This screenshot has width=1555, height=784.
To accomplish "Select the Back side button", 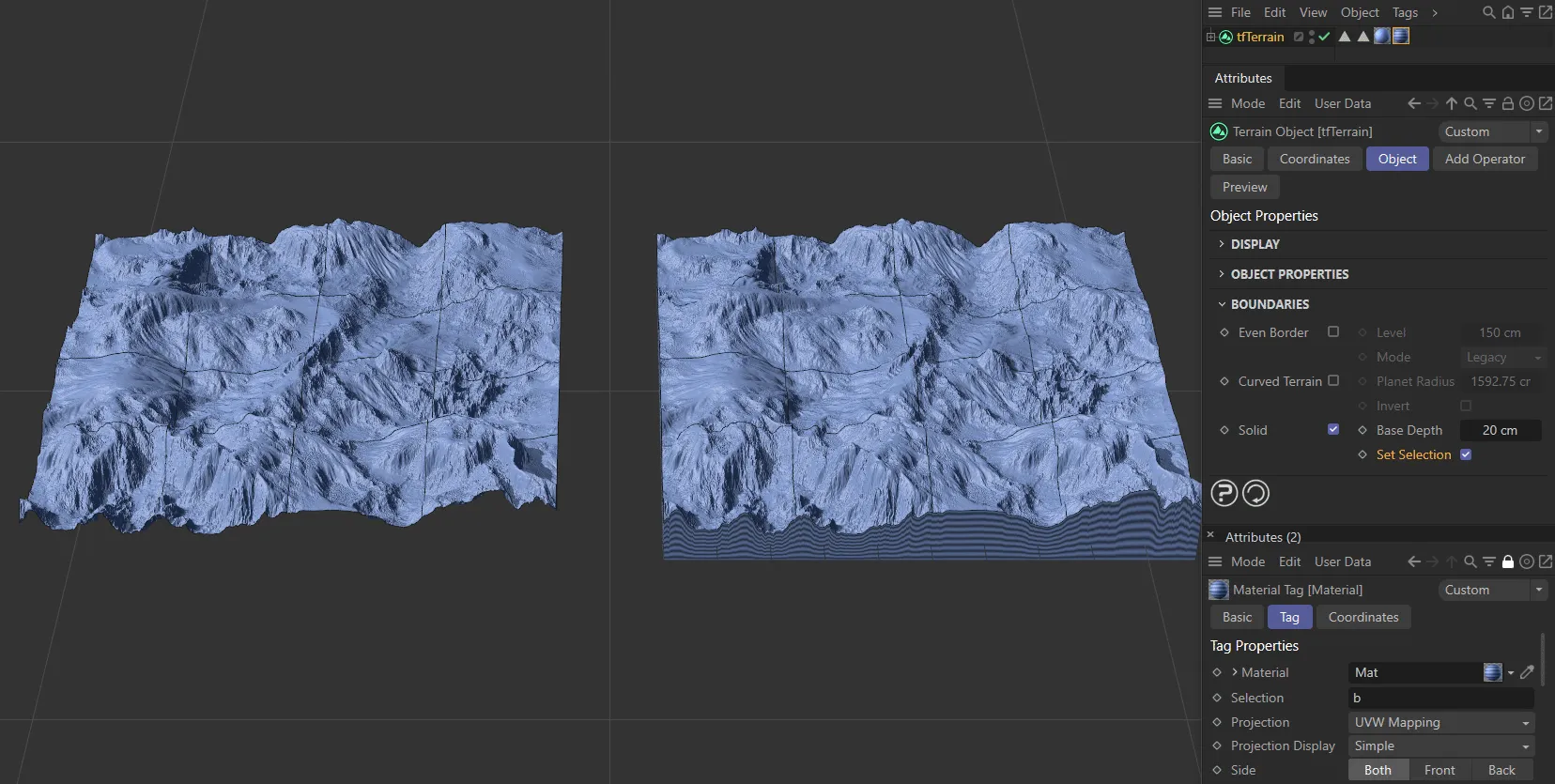I will (1501, 770).
